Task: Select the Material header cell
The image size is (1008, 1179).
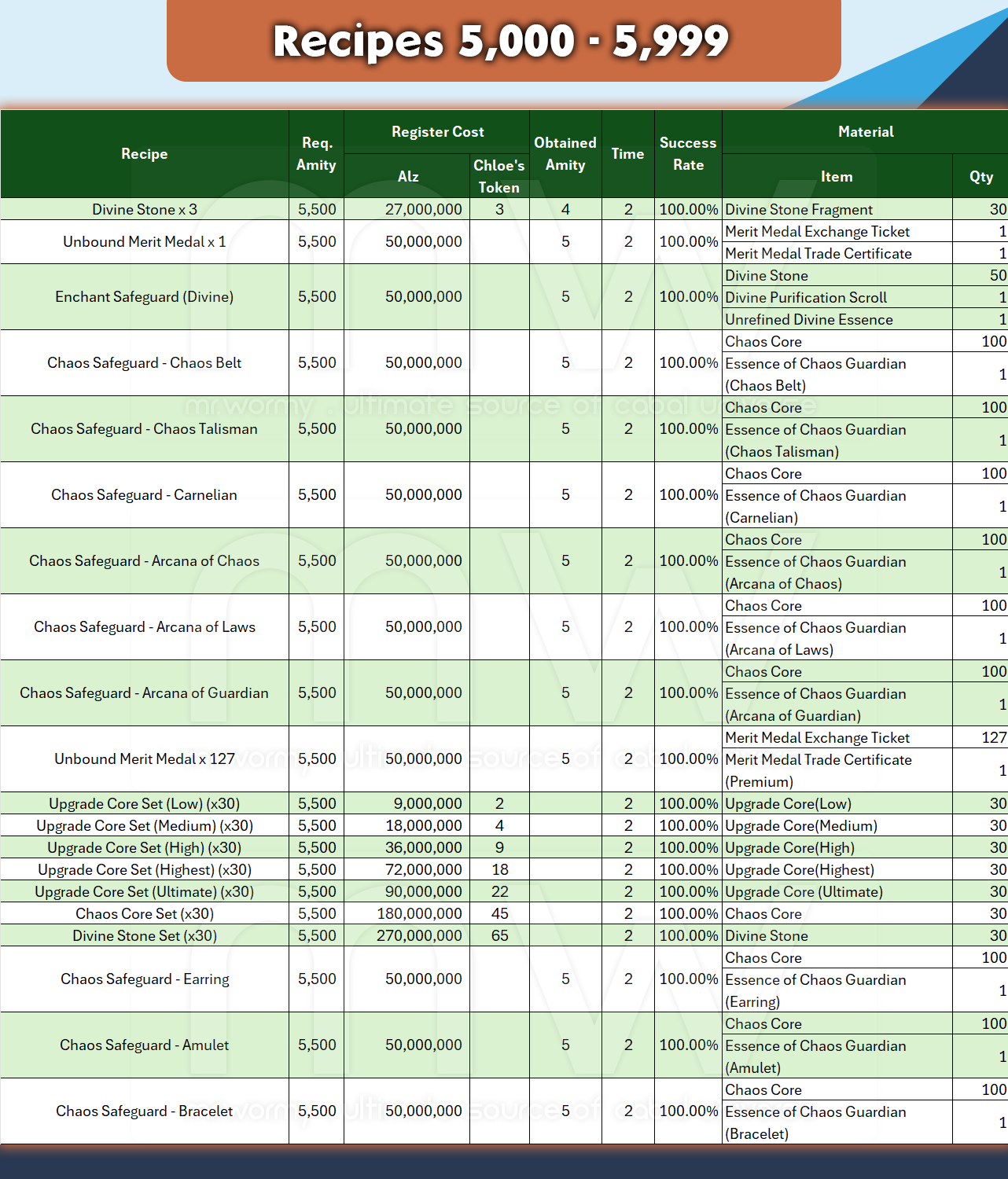Action: coord(865,132)
